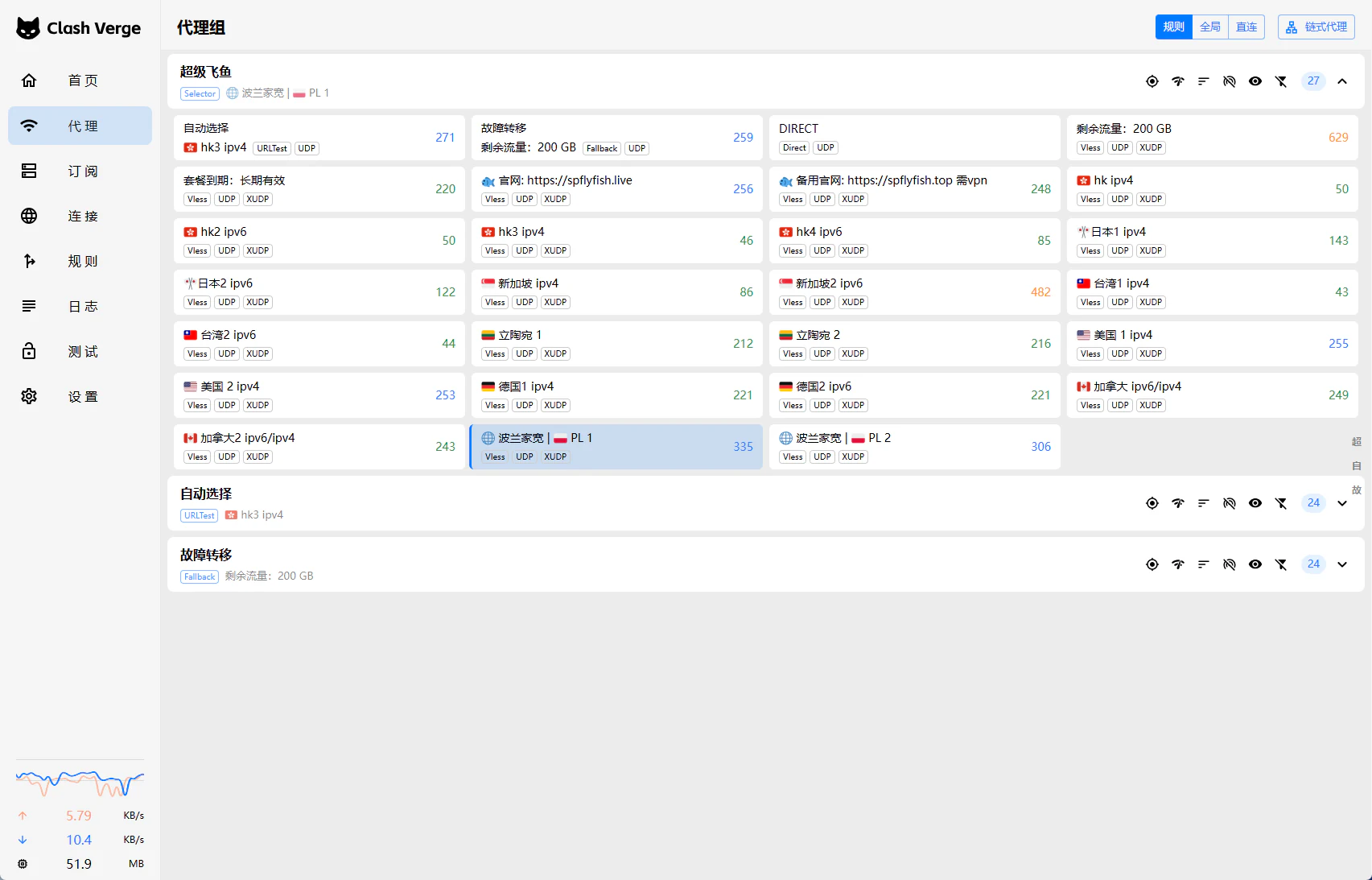1372x880 pixels.
Task: Click the Clash Verge cat logo
Action: [x=28, y=28]
